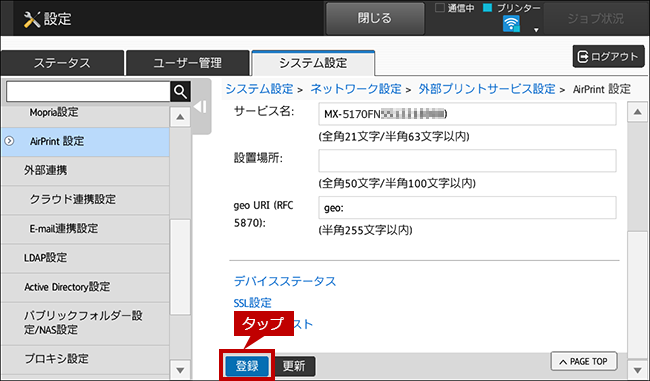650x381 pixels.
Task: Click the 閉じる button
Action: pyautogui.click(x=375, y=18)
